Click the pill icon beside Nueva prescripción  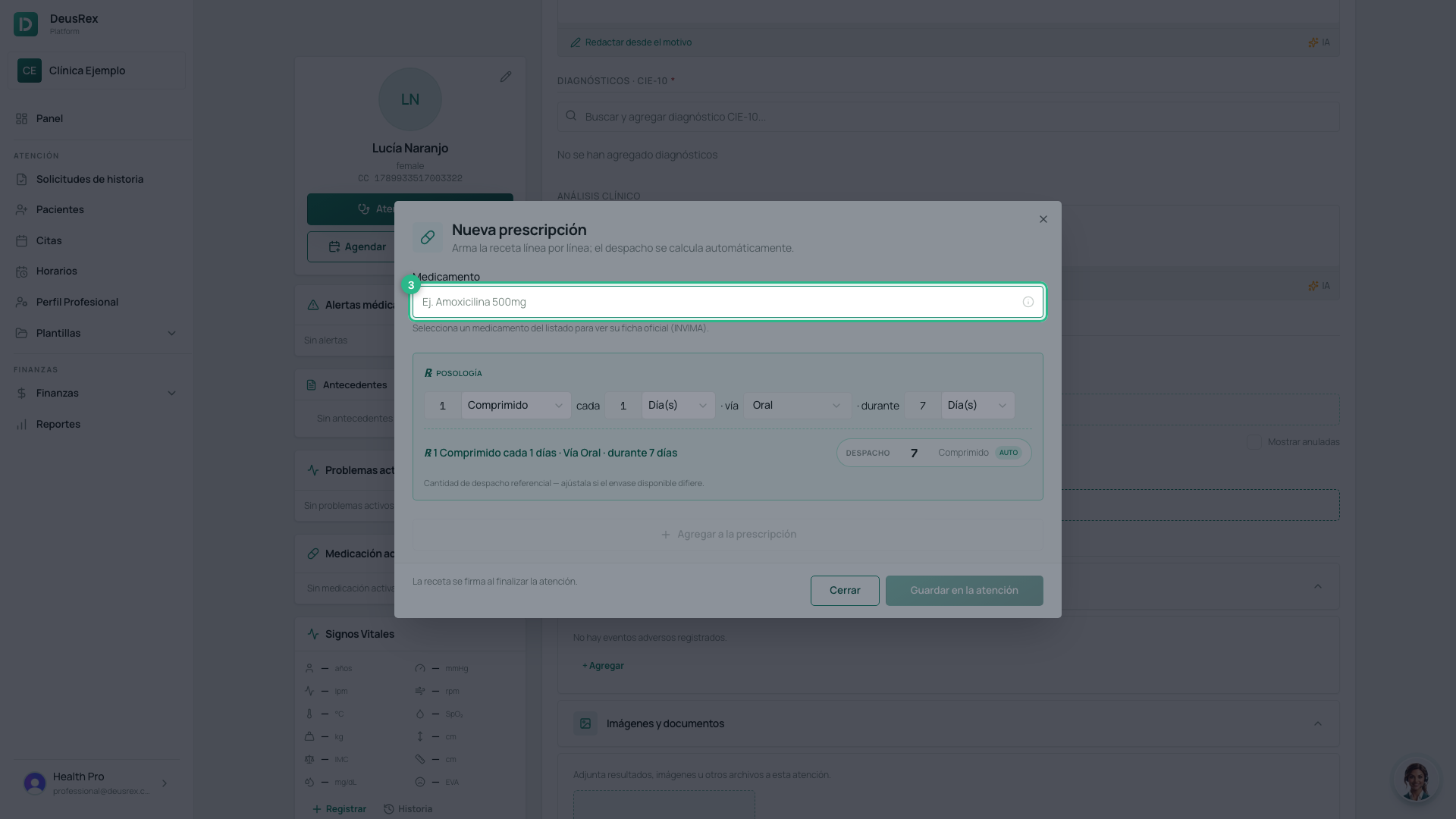[428, 237]
